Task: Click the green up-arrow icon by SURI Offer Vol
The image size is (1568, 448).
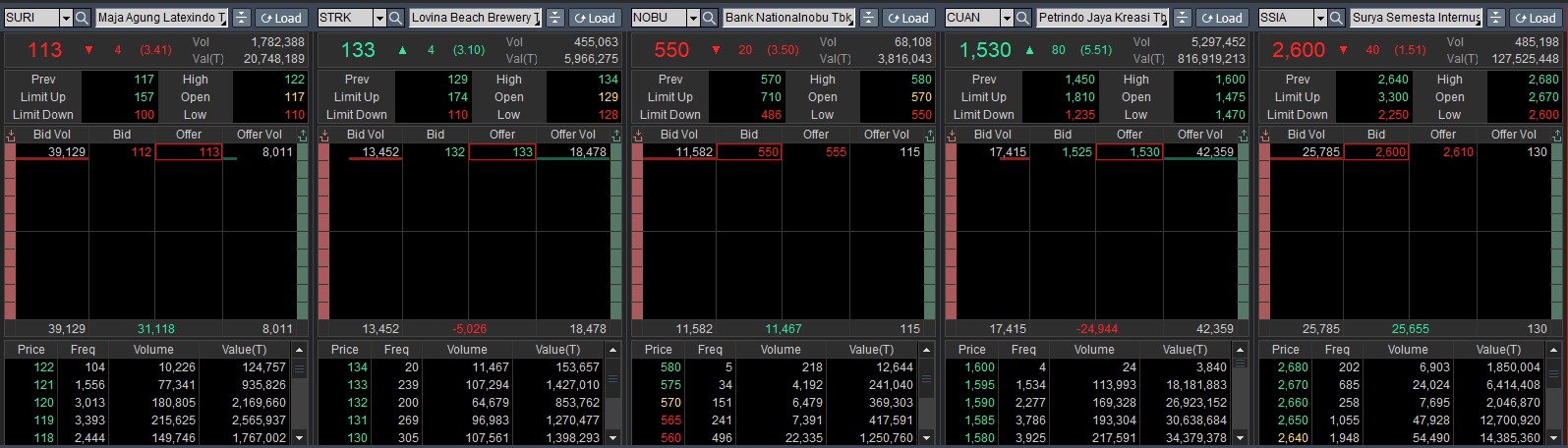Action: [x=302, y=135]
